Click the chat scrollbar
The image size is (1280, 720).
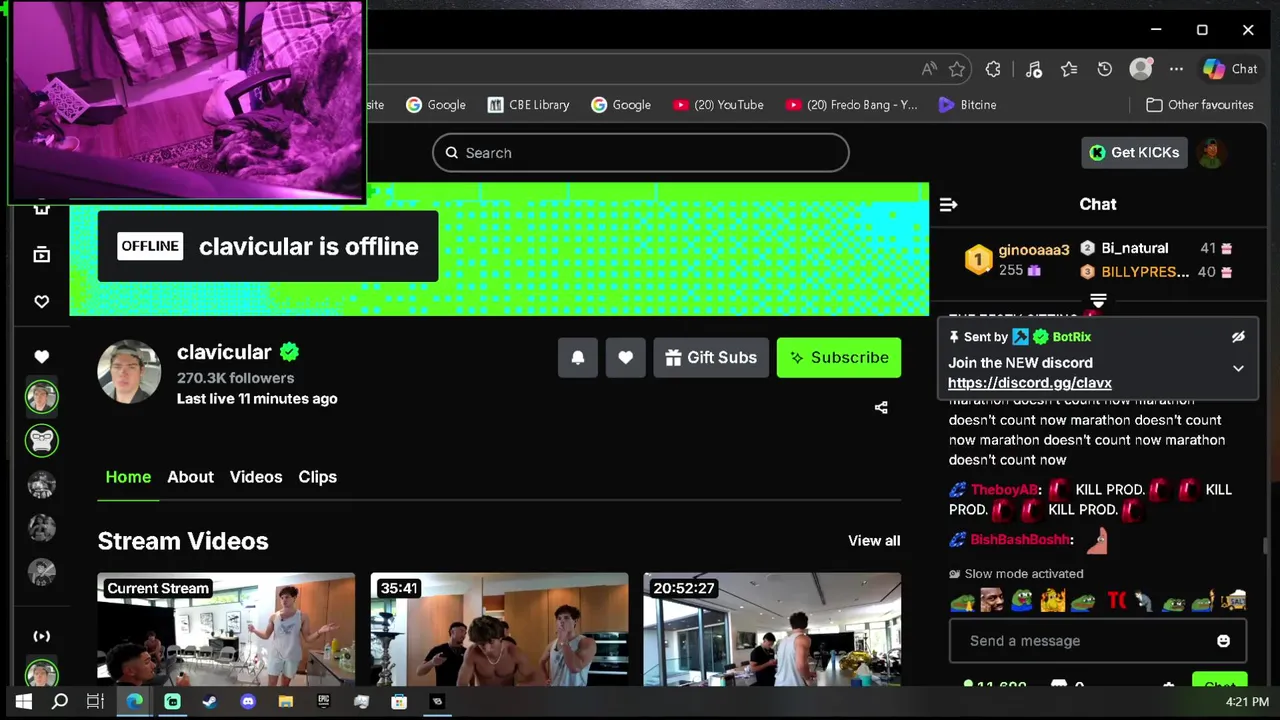[1265, 545]
